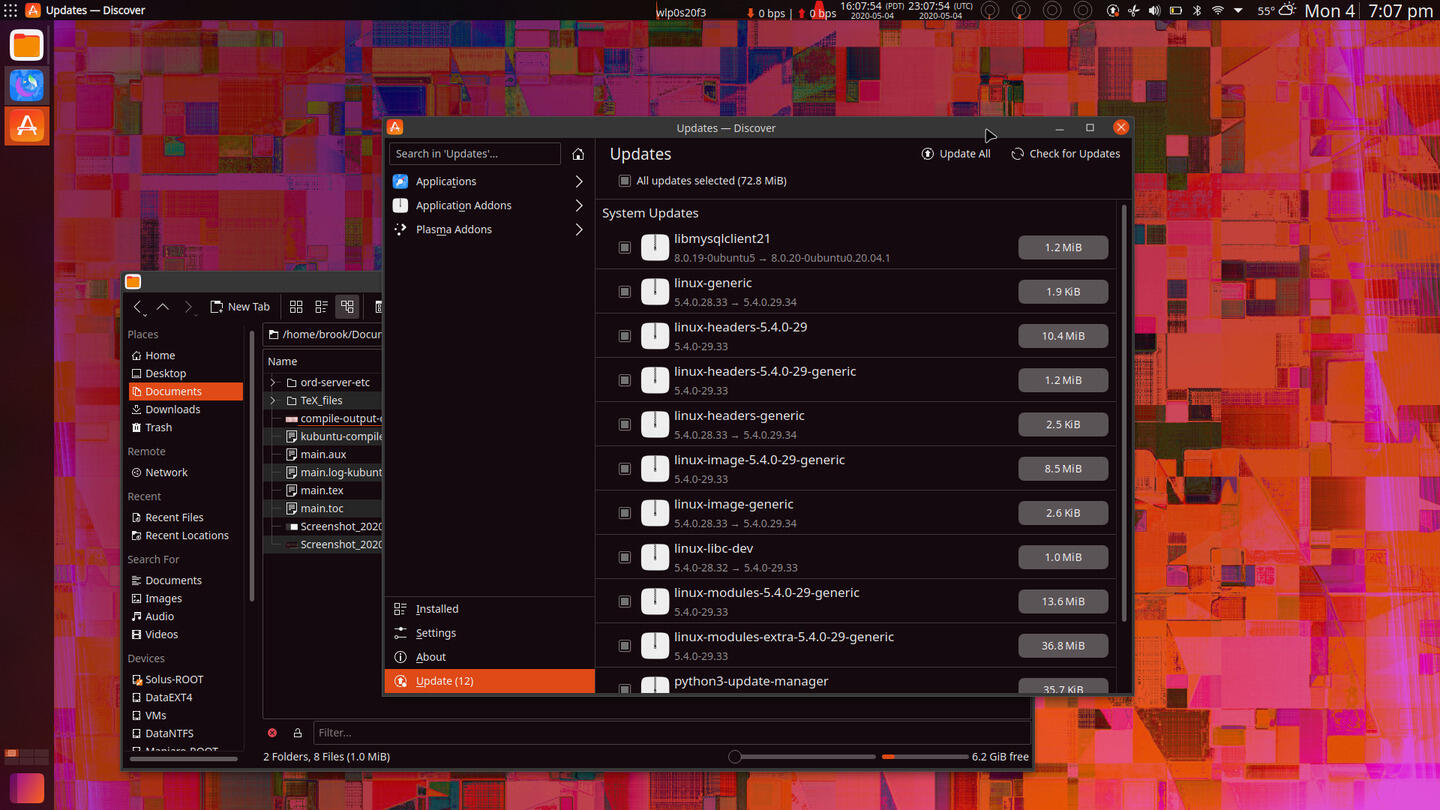Go up one folder in Dolphin
The width and height of the screenshot is (1440, 810).
tap(163, 307)
